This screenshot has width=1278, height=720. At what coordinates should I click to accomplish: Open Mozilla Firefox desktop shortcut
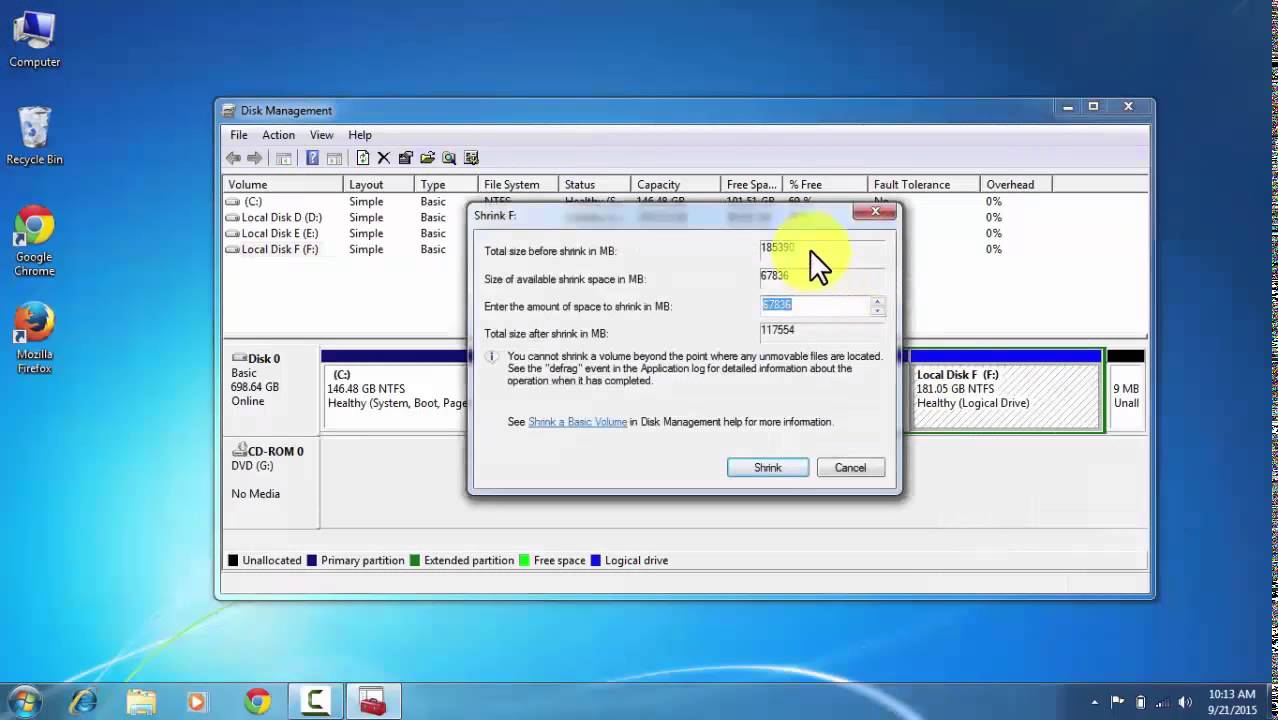tap(34, 338)
